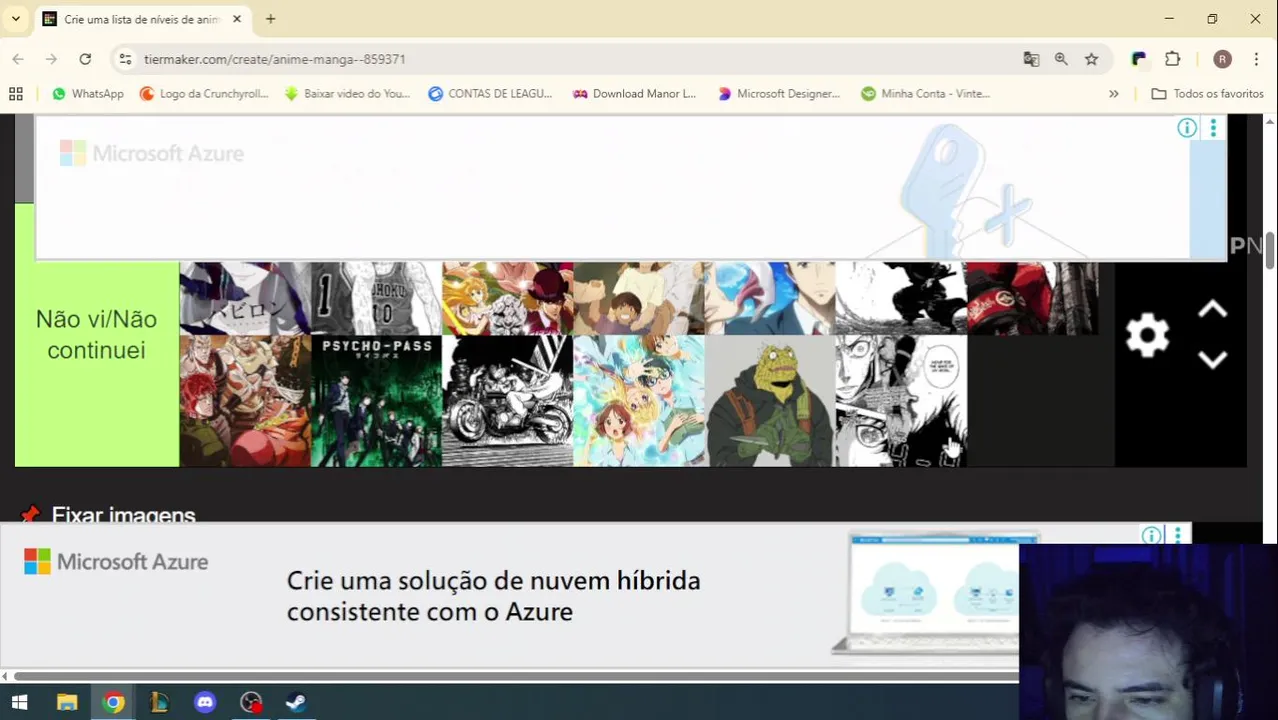This screenshot has height=720, width=1278.
Task: Go back to previous page
Action: 18,59
